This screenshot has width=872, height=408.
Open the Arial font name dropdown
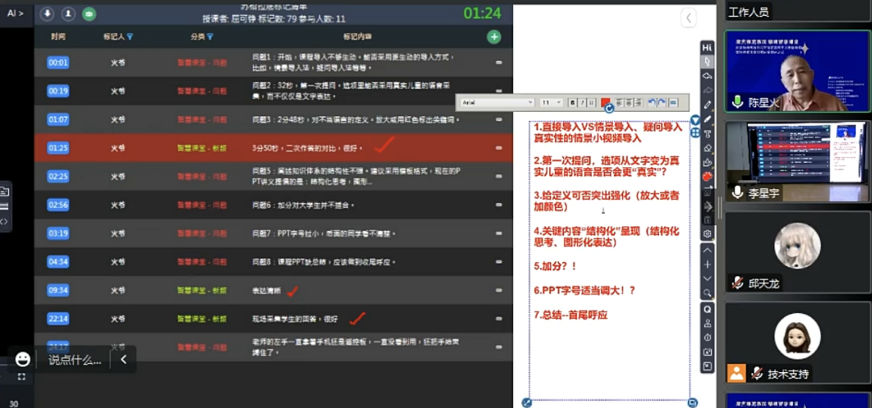click(x=497, y=102)
